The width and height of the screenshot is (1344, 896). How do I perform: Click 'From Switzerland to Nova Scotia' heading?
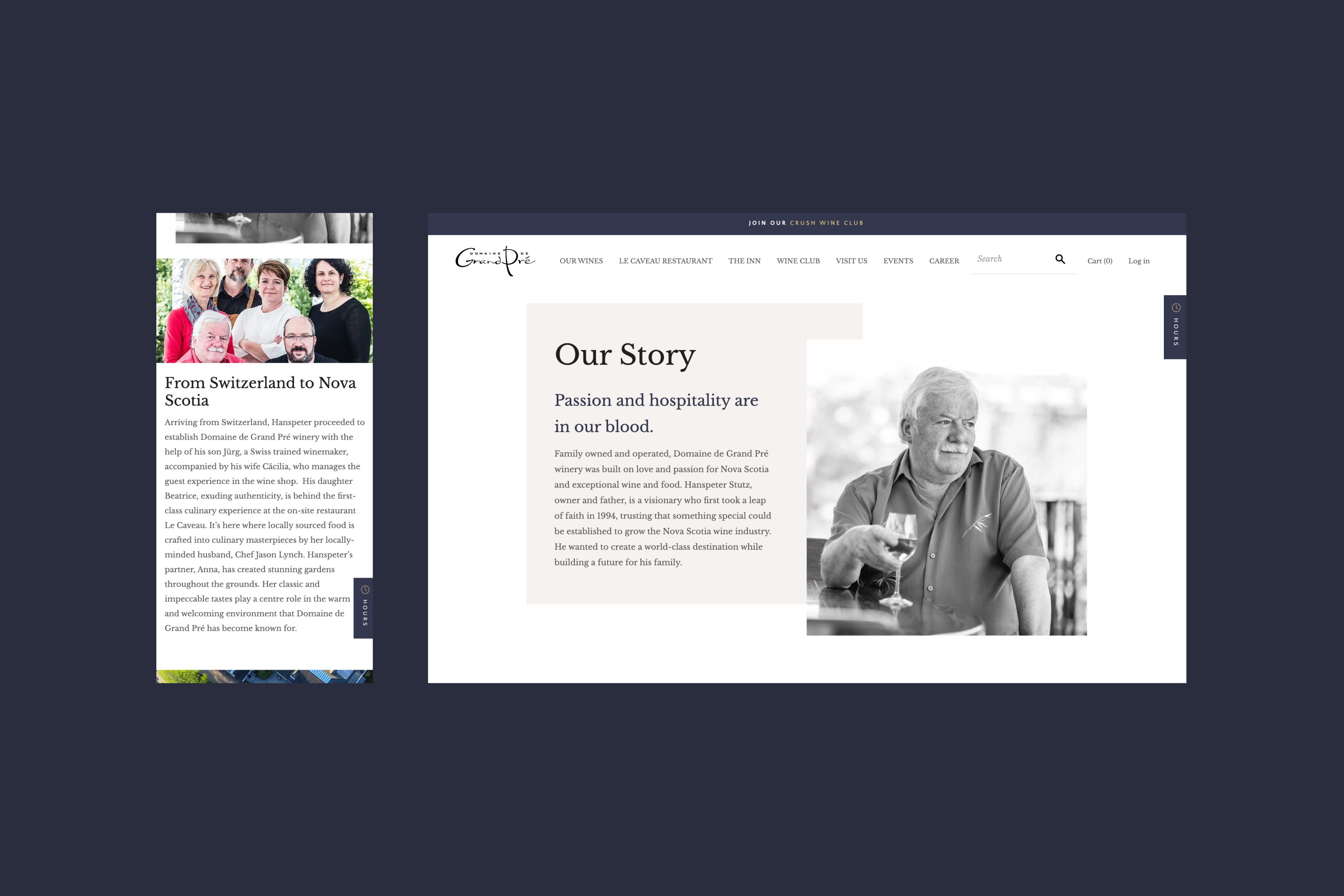[x=260, y=392]
